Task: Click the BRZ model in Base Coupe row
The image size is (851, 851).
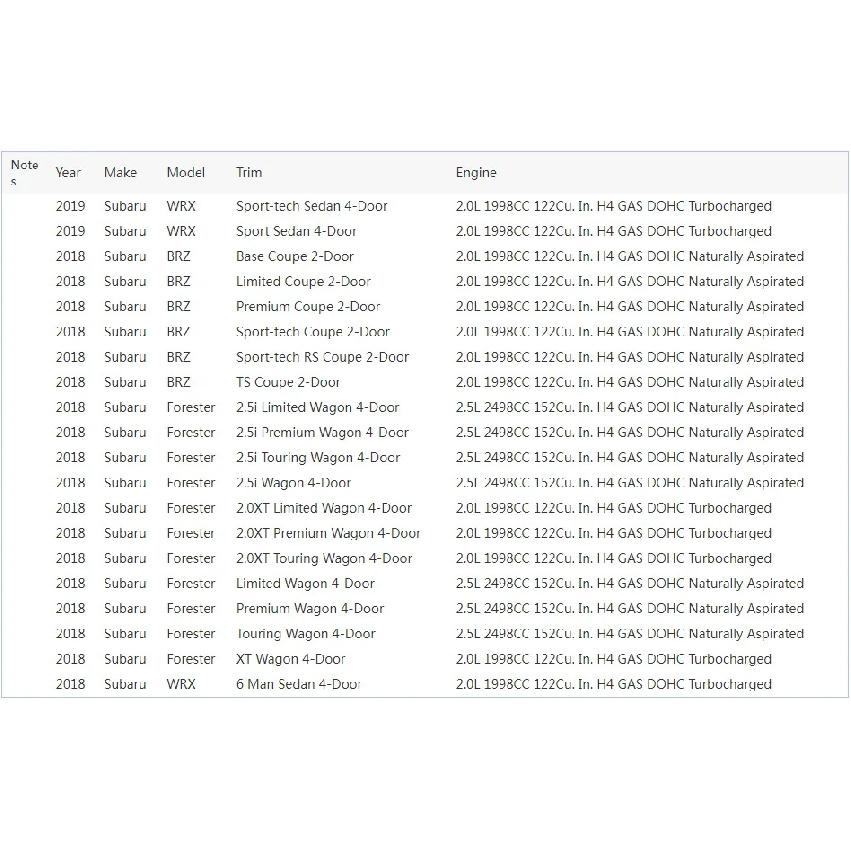Action: pyautogui.click(x=179, y=256)
